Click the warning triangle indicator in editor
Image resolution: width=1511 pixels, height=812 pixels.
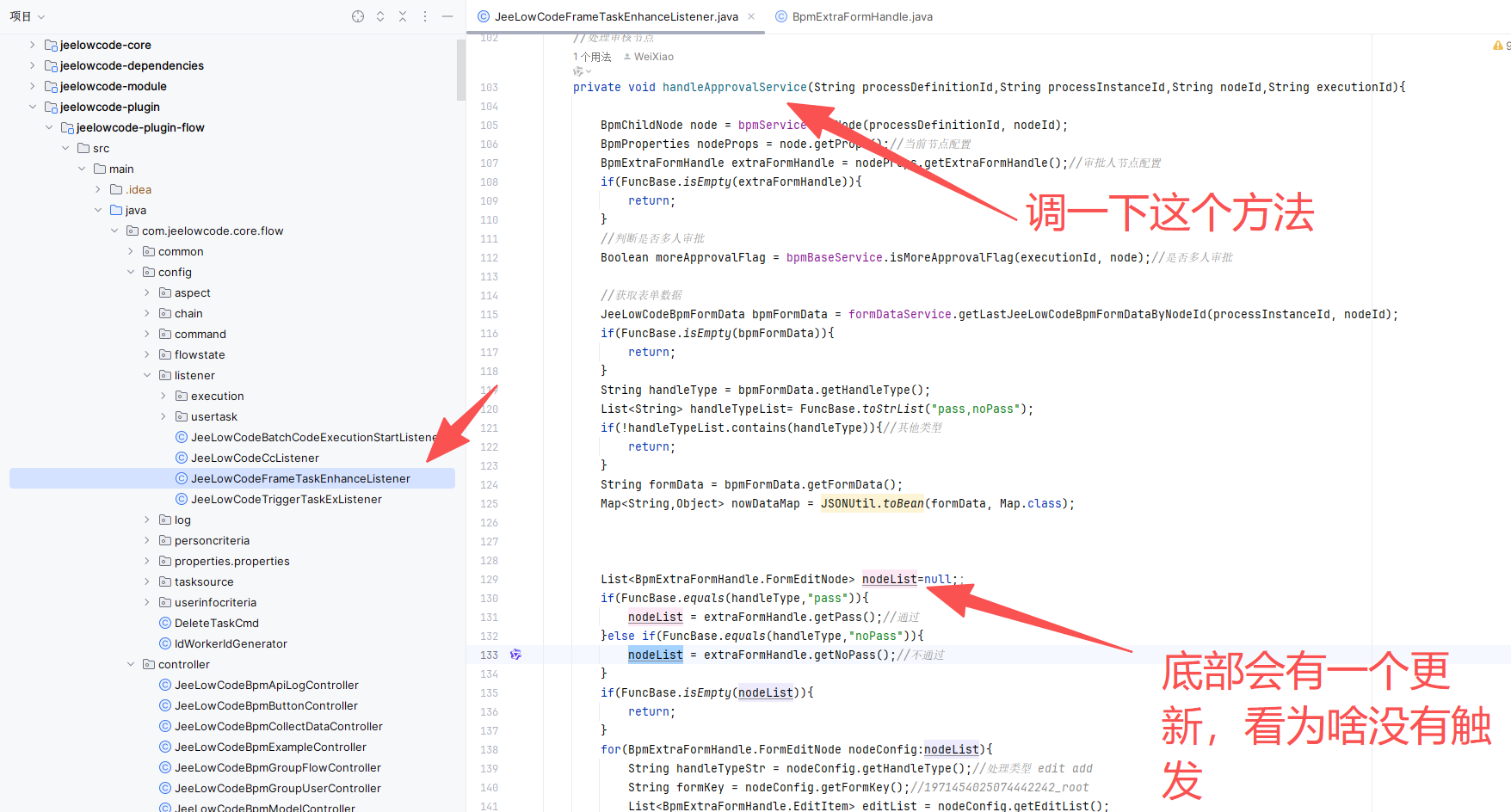click(x=1497, y=46)
